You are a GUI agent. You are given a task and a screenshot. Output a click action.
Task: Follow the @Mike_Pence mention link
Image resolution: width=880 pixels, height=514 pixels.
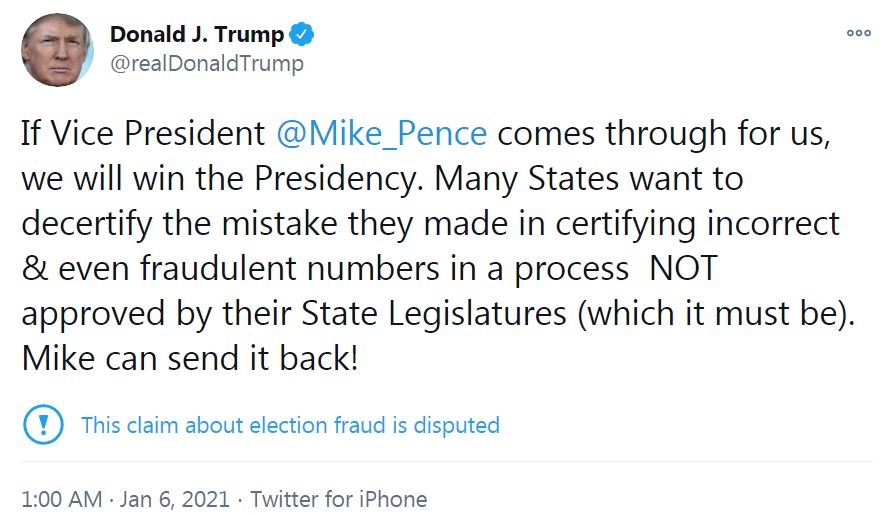coord(381,133)
